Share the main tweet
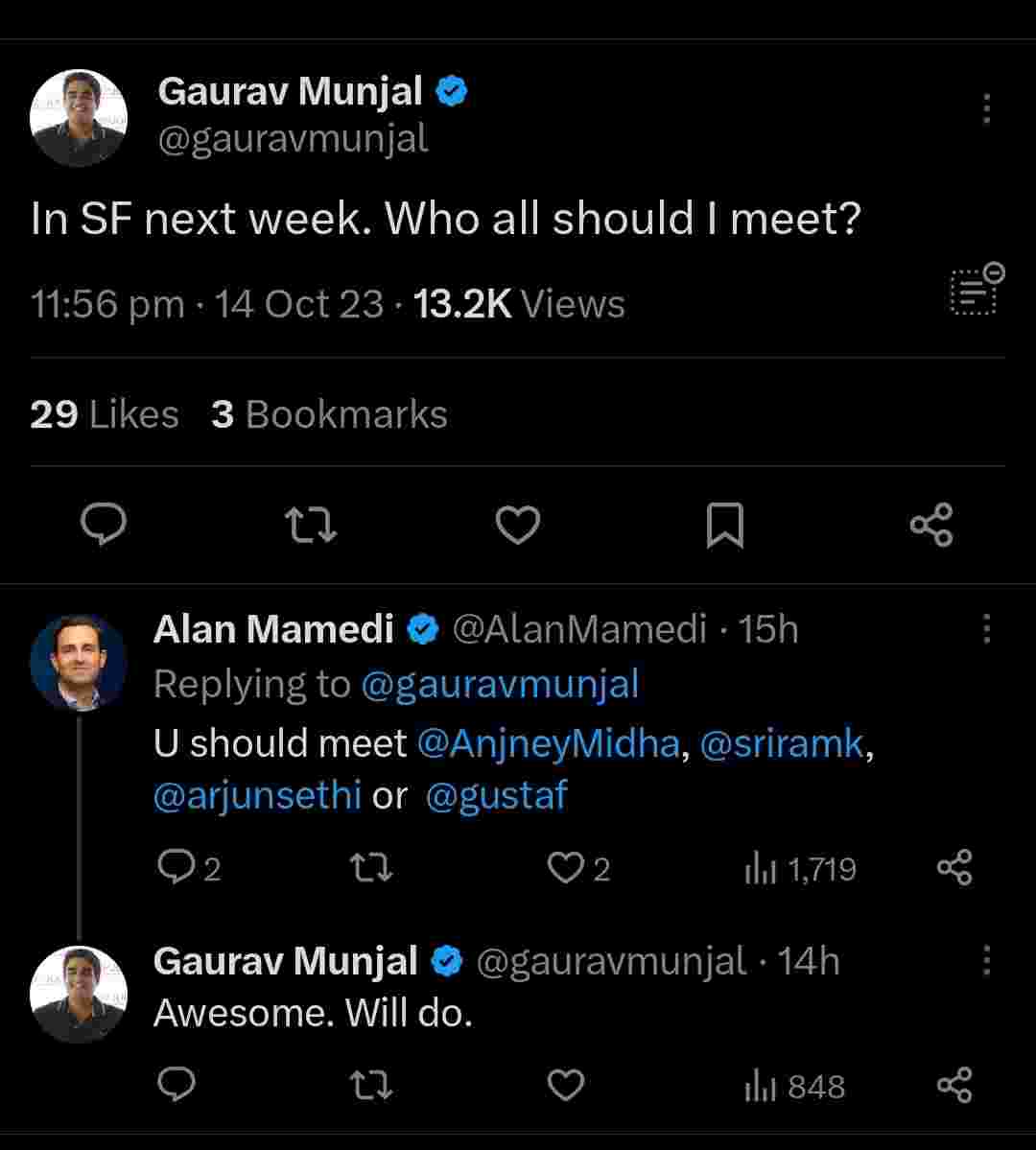 [930, 525]
